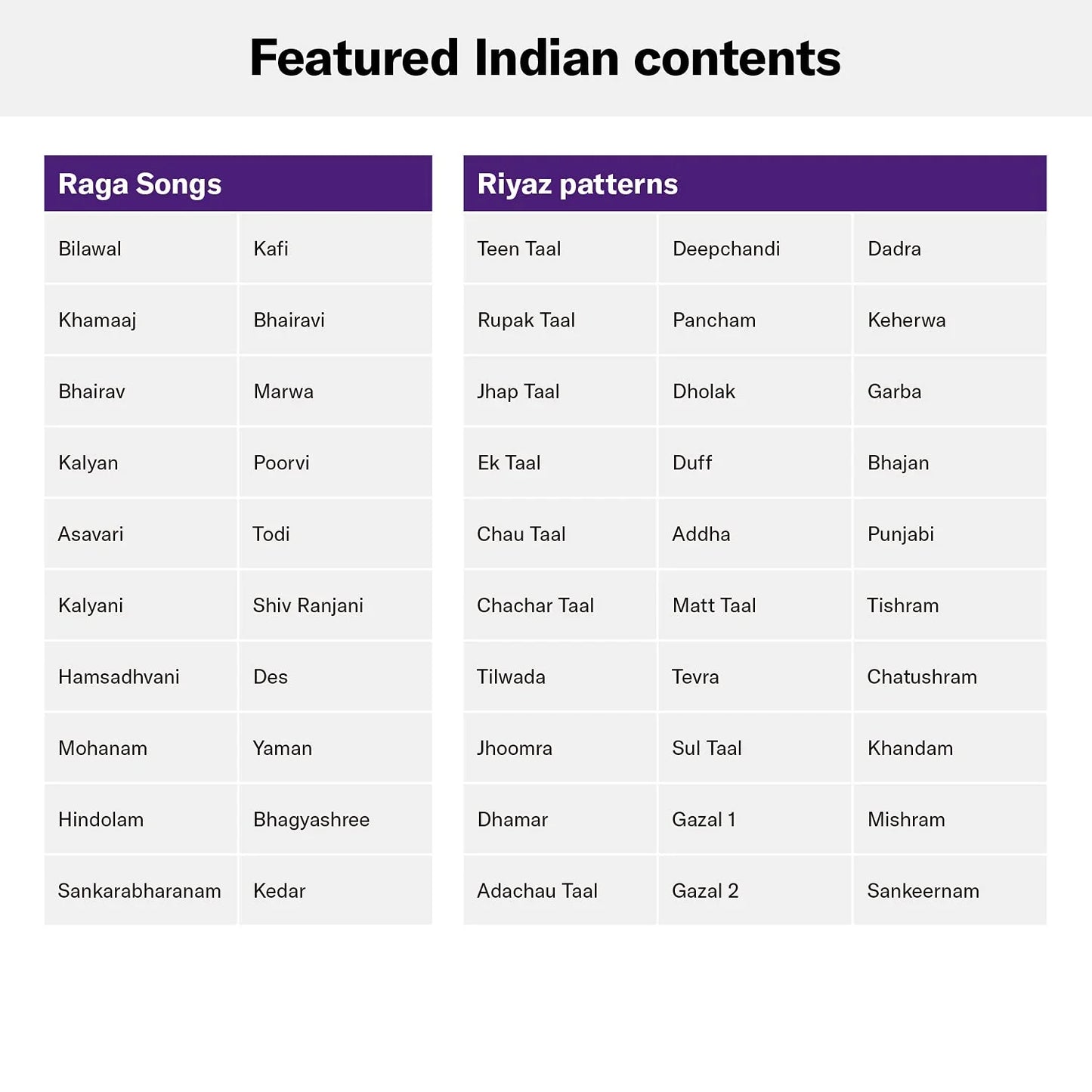Select the Sankarabharanam raga cell
Image resolution: width=1092 pixels, height=1092 pixels.
[x=140, y=891]
